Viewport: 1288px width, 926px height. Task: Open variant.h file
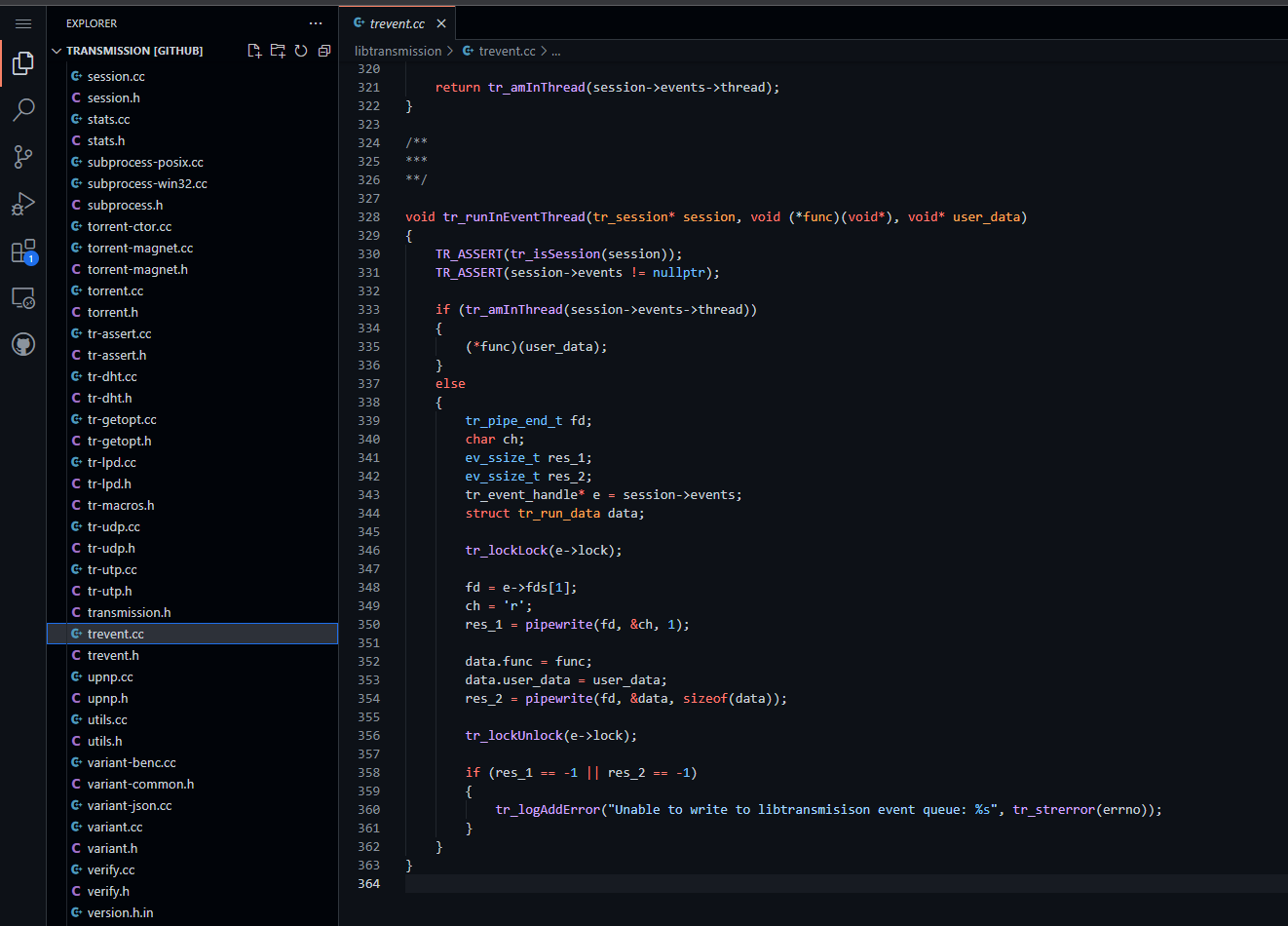(193, 848)
